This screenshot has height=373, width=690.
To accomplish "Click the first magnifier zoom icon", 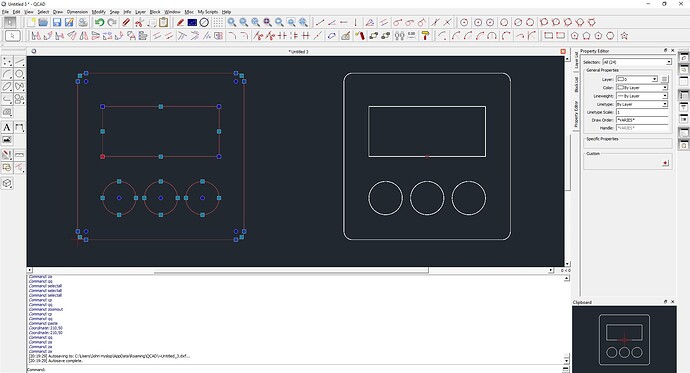I will 231,22.
